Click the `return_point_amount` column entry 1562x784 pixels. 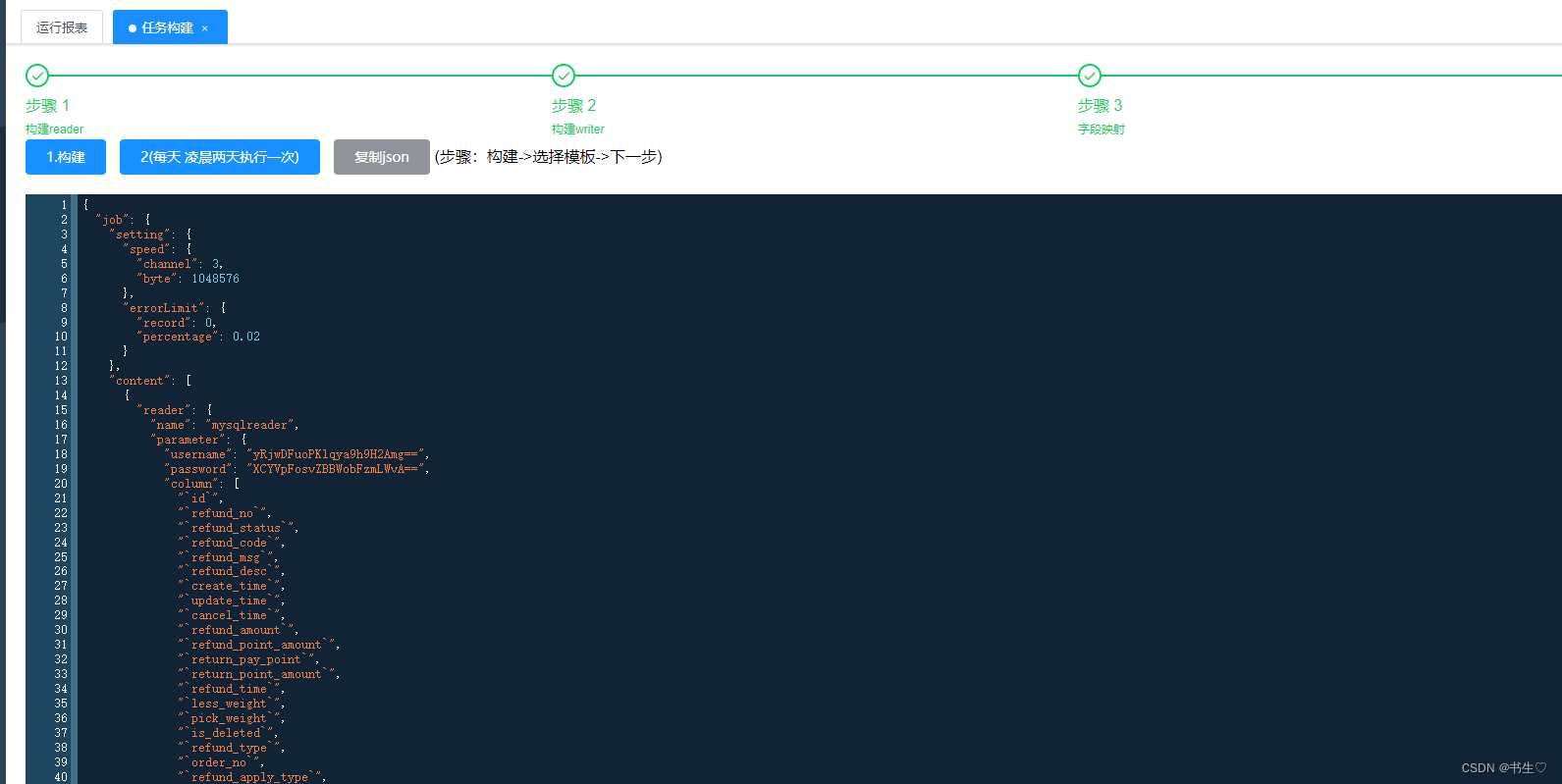pos(257,674)
